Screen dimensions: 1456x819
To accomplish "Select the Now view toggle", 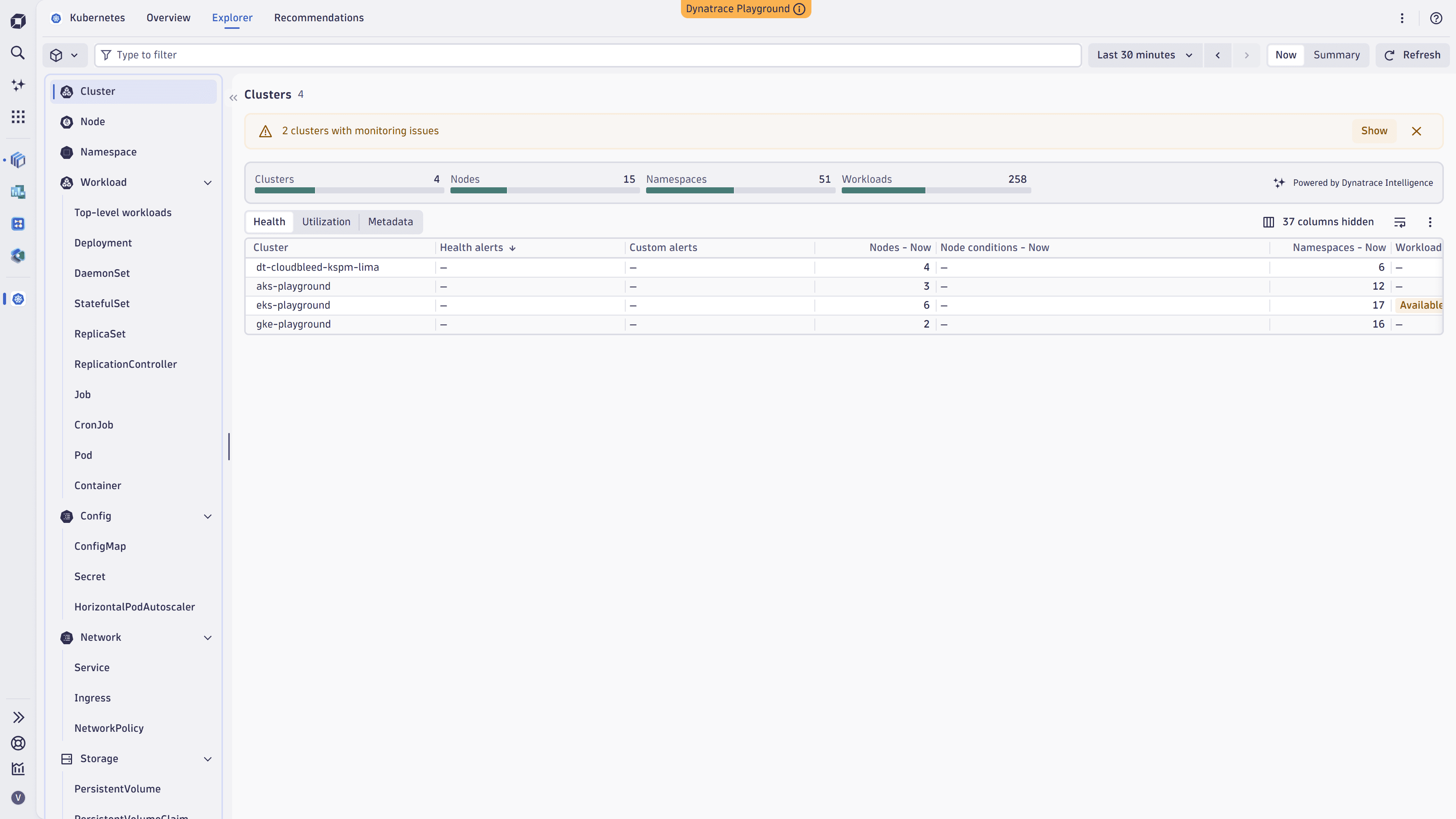I will click(1286, 55).
